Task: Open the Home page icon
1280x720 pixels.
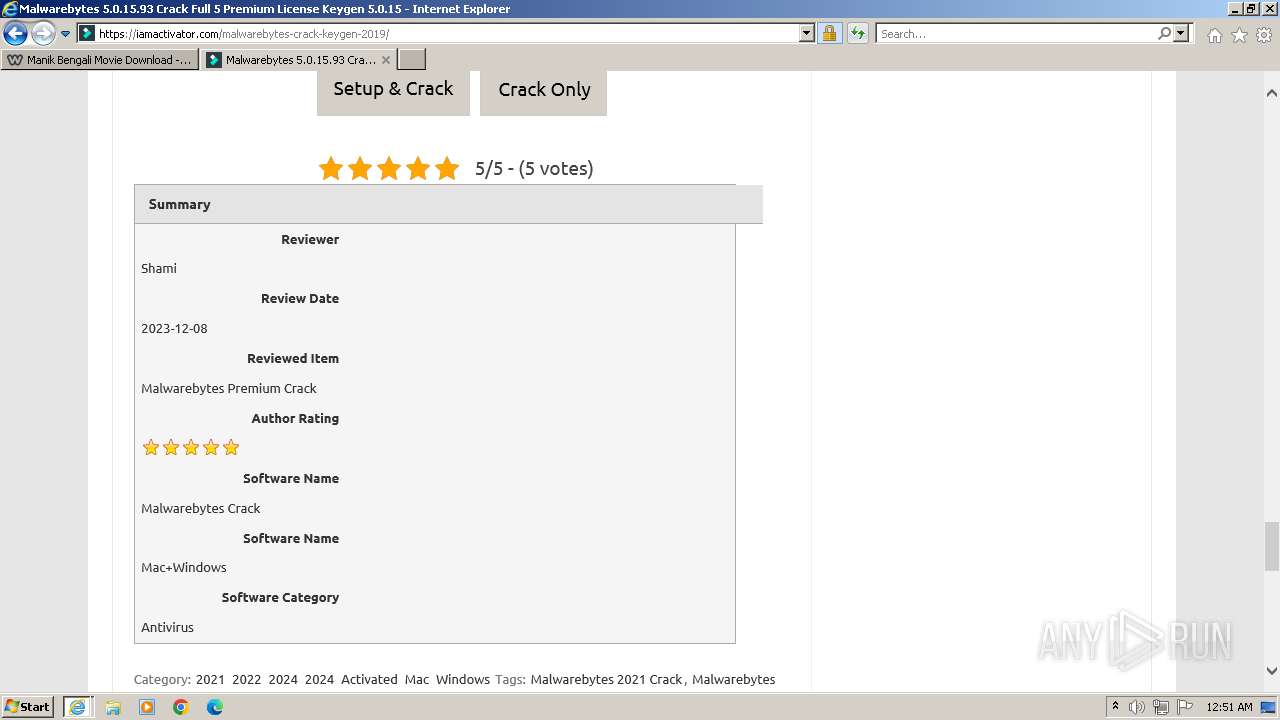Action: (x=1214, y=35)
